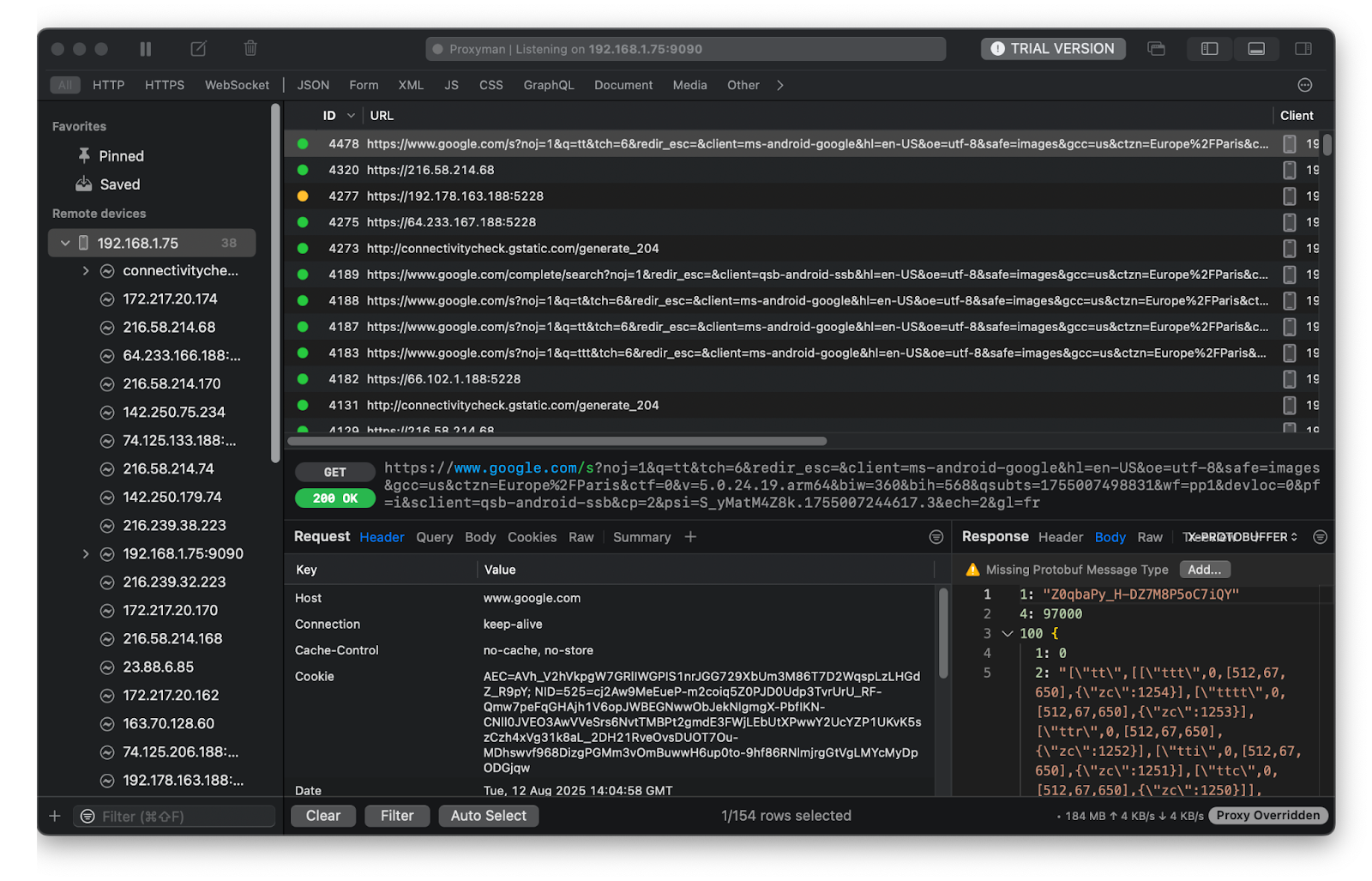
Task: Collapse the 192.168.1.75 device tree
Action: click(65, 244)
